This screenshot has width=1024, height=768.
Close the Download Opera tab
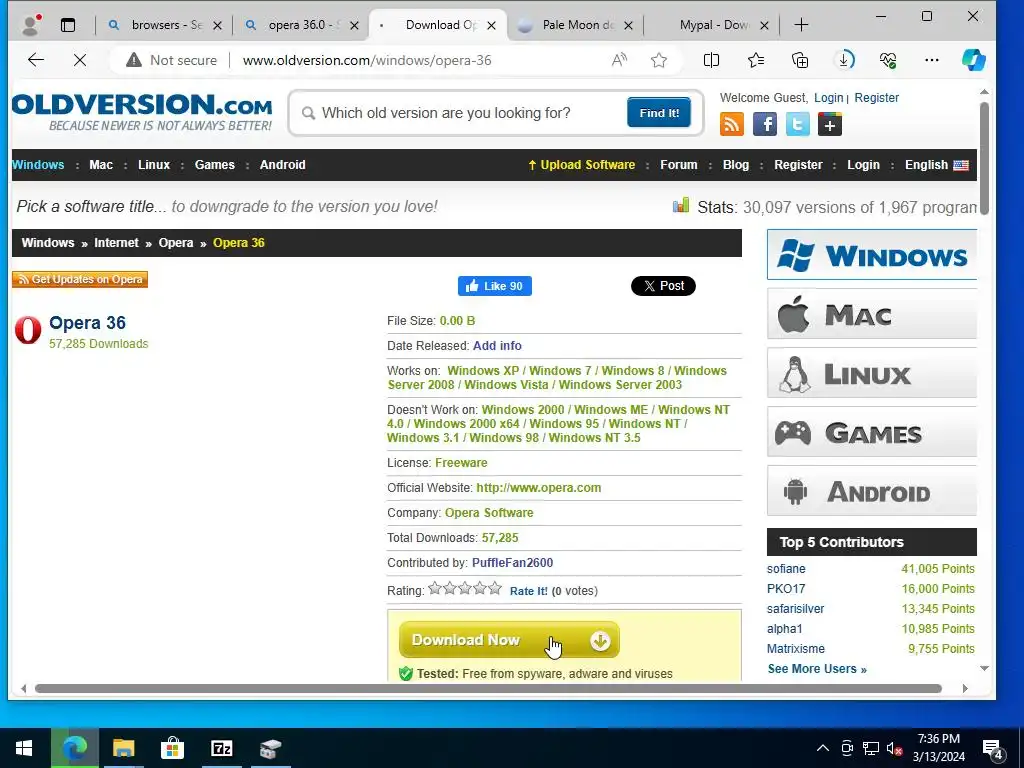pyautogui.click(x=492, y=25)
